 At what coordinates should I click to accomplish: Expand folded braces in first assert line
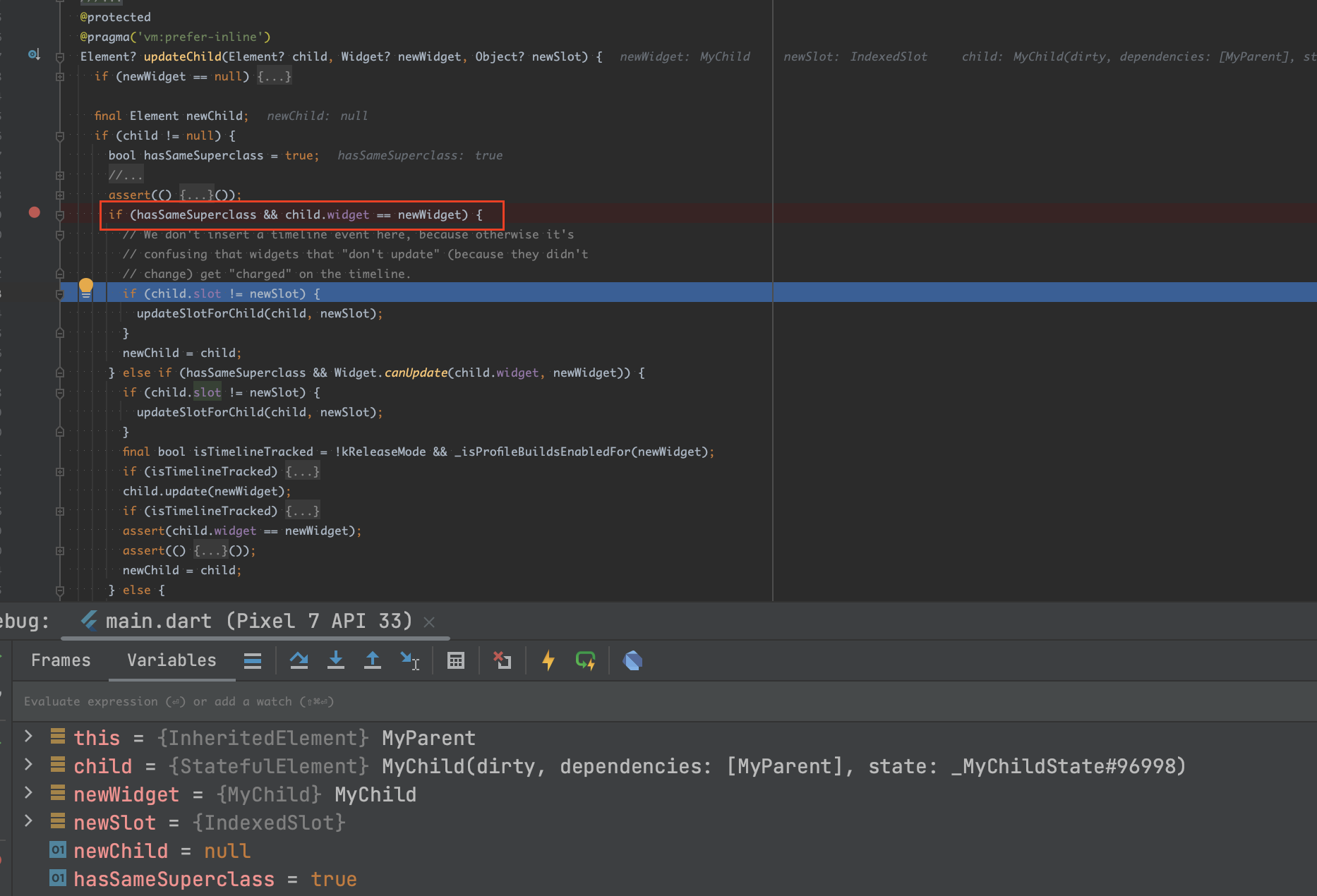pos(196,195)
